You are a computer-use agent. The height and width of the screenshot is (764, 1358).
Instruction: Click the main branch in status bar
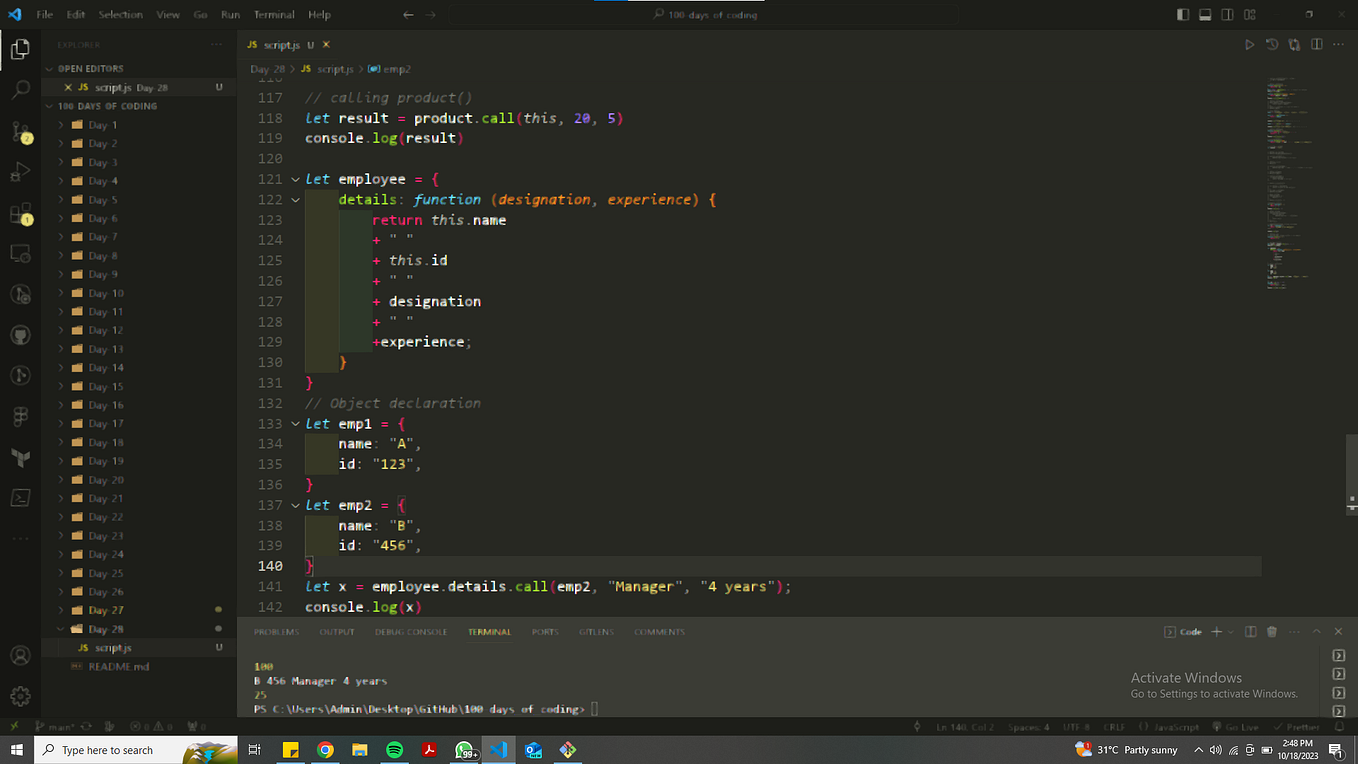click(x=56, y=727)
